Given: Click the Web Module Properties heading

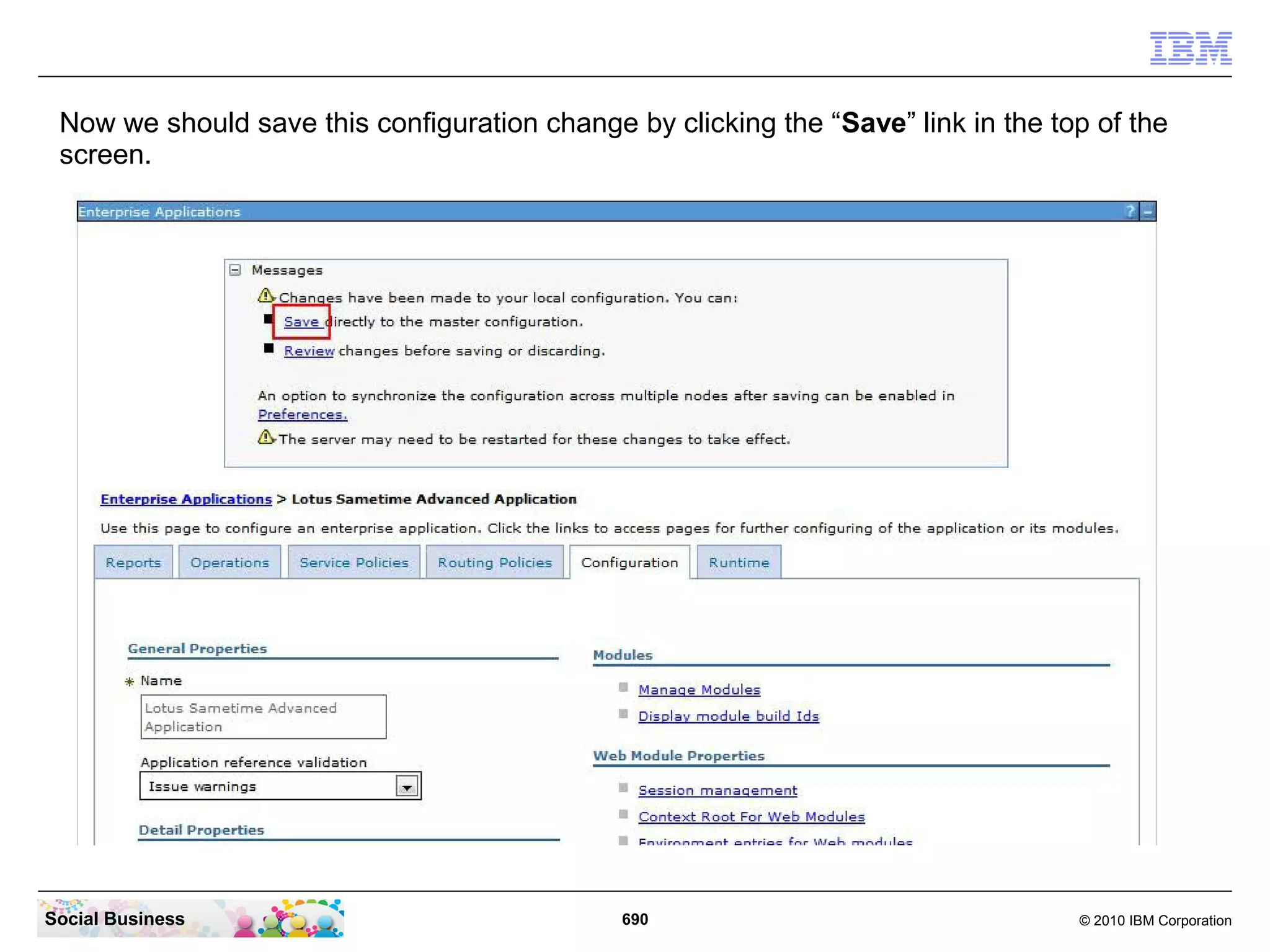Looking at the screenshot, I should [x=679, y=756].
